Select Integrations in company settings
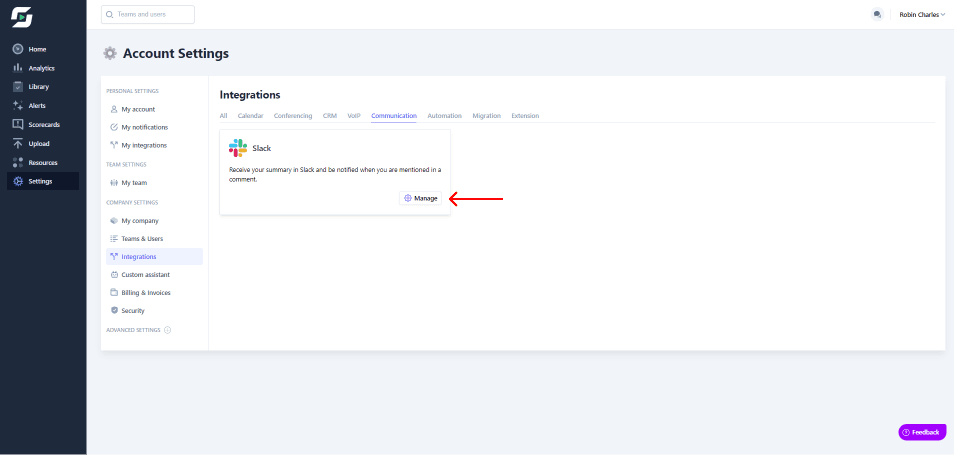954x455 pixels. point(155,257)
